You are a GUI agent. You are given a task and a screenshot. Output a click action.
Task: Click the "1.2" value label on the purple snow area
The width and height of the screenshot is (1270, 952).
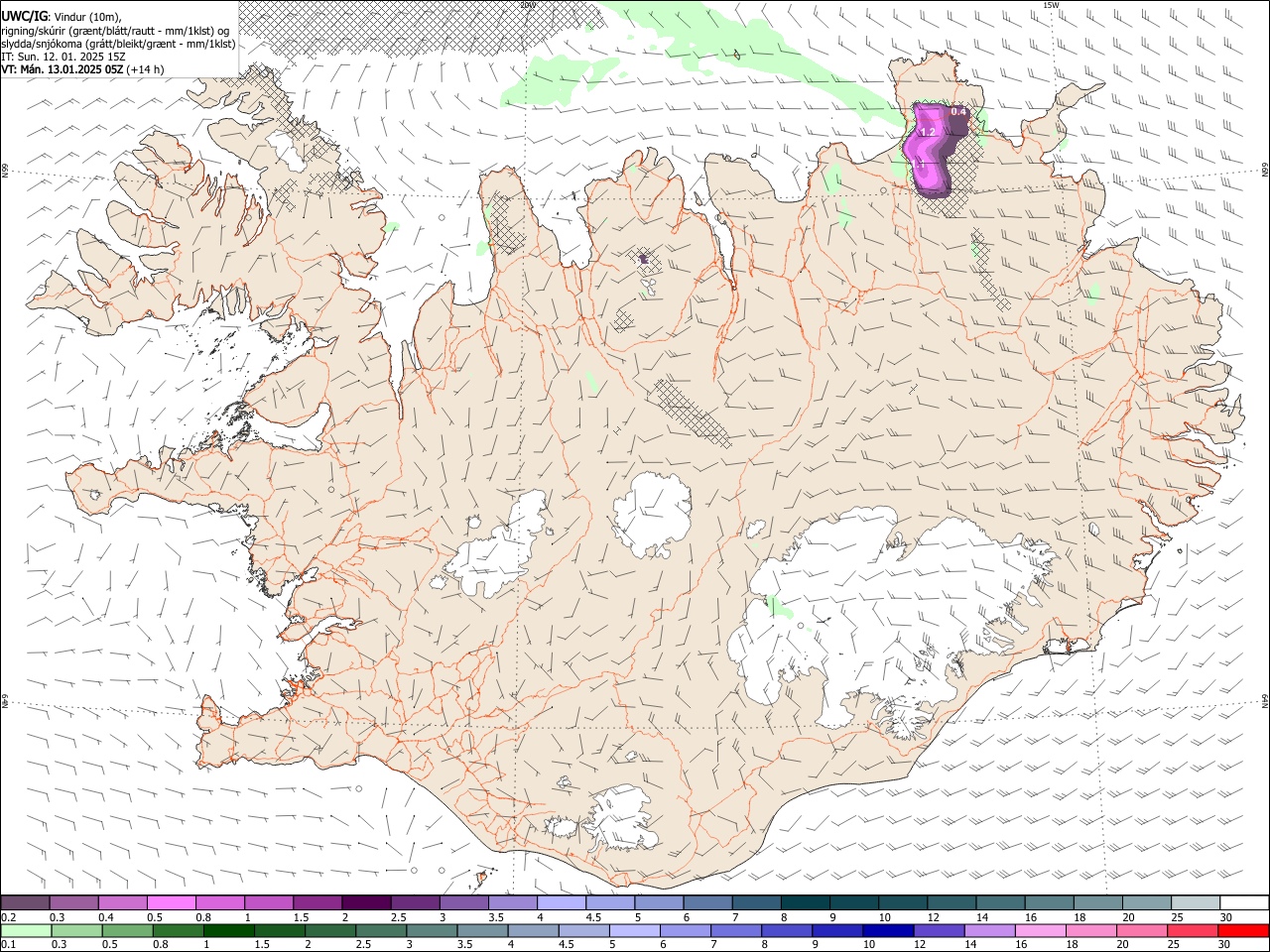[x=928, y=132]
